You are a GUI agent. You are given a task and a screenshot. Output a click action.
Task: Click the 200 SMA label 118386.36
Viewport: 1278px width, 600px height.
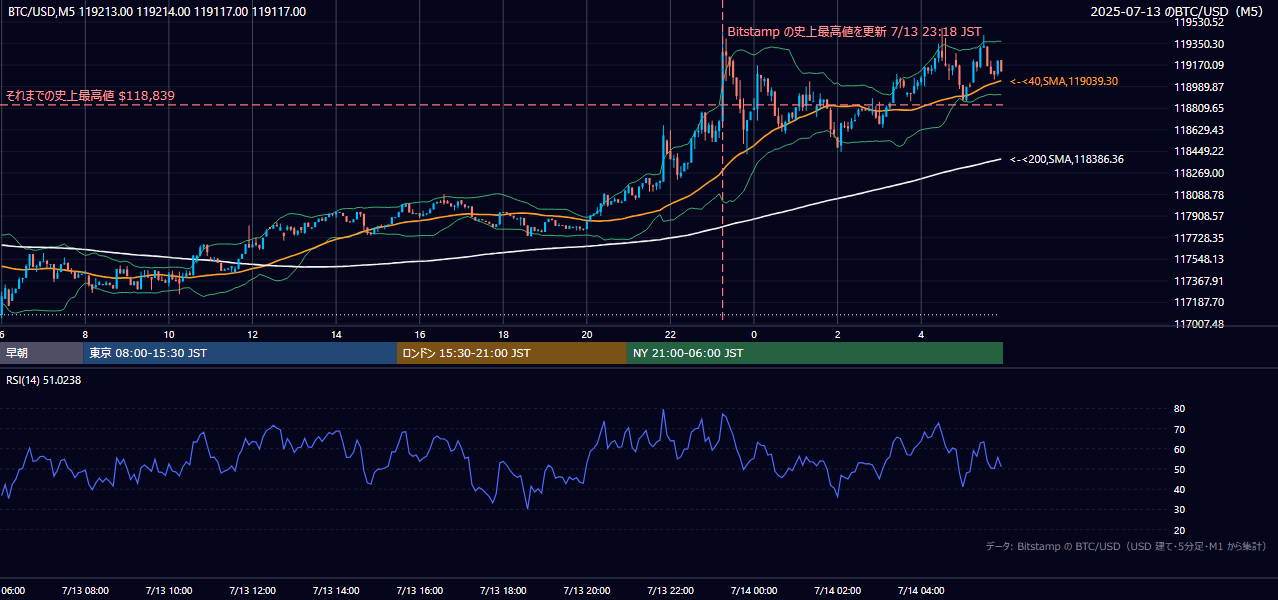click(1067, 159)
